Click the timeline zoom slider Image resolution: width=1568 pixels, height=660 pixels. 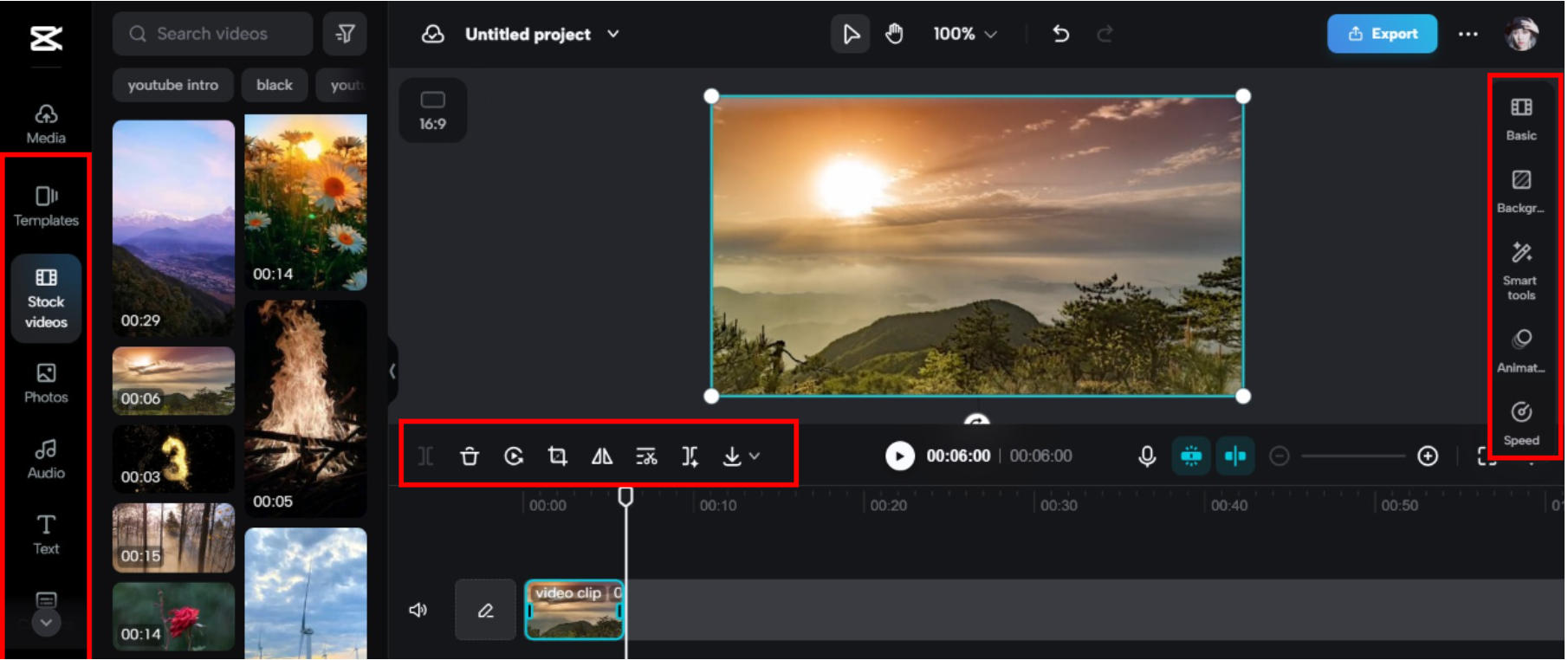pyautogui.click(x=1353, y=456)
